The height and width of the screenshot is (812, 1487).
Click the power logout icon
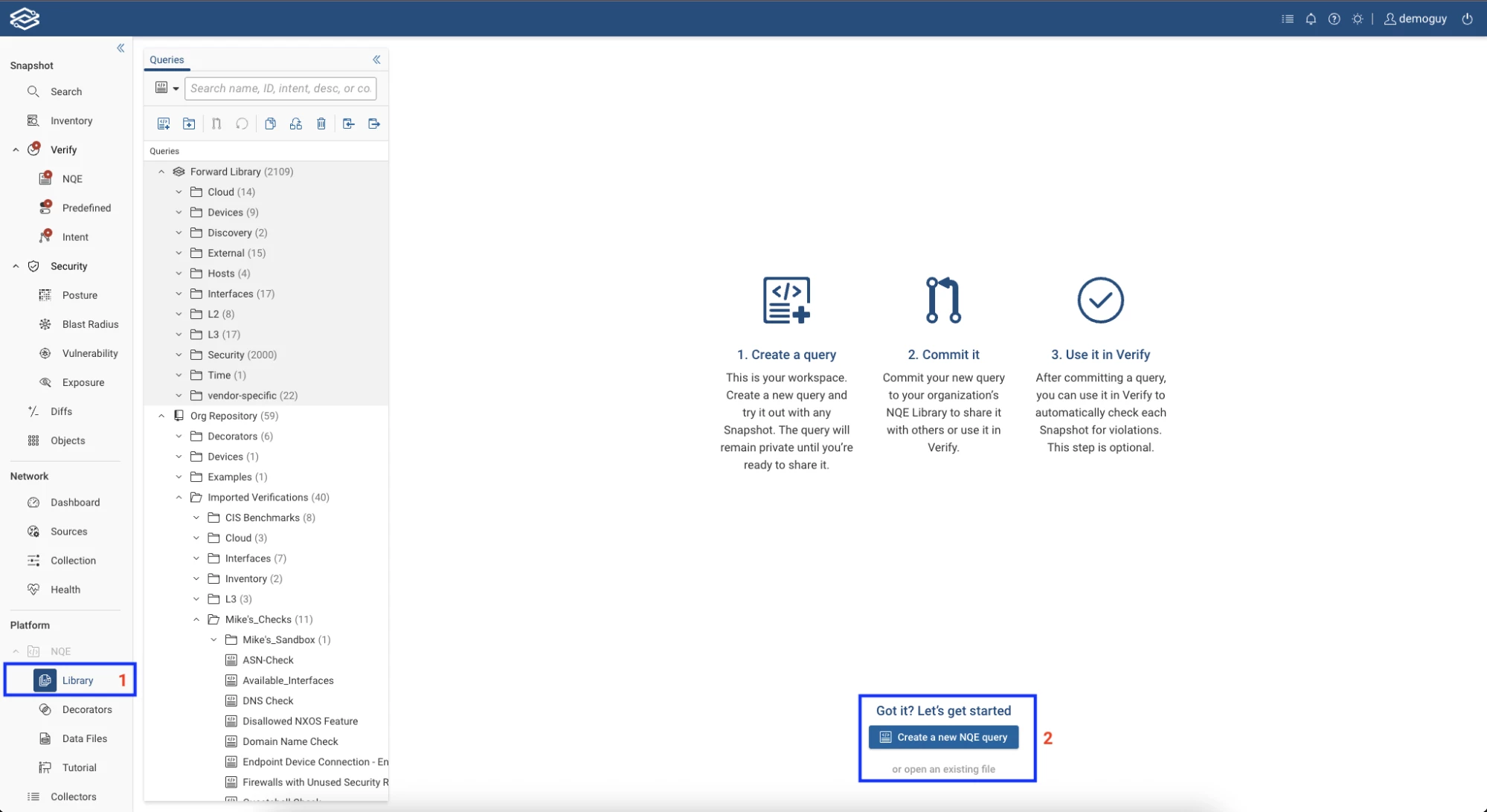pyautogui.click(x=1467, y=19)
